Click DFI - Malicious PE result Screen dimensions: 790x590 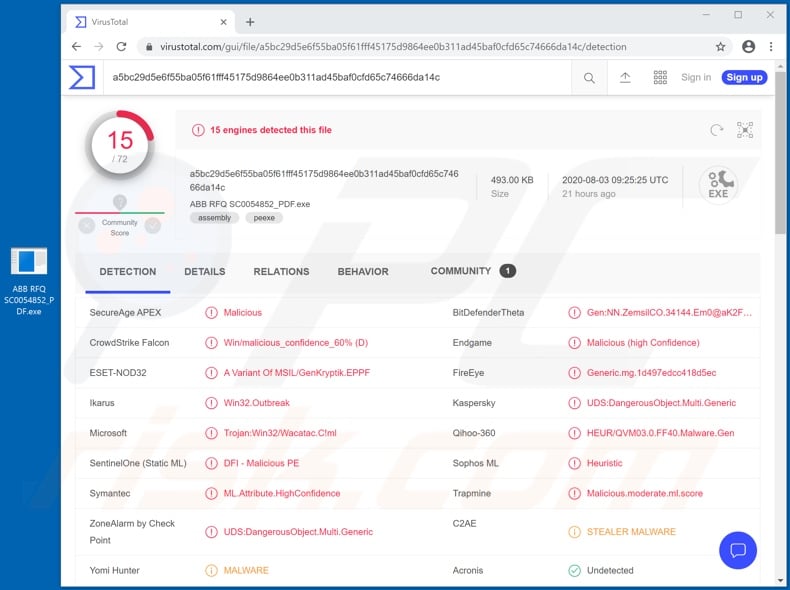[261, 463]
